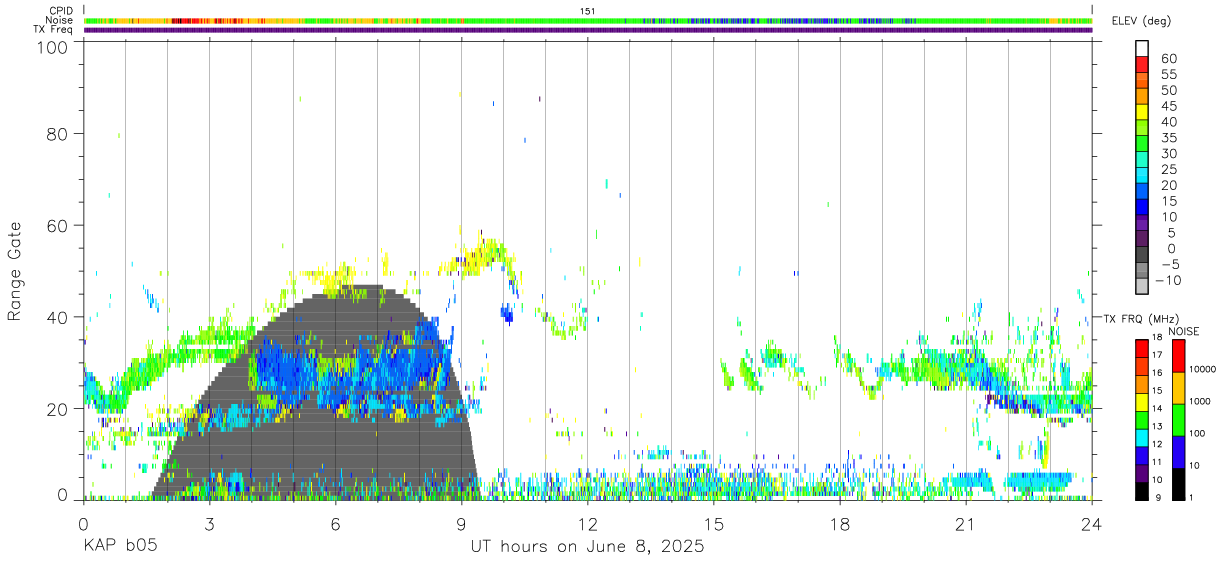The height and width of the screenshot is (567, 1228).
Task: Click the '9' tick on the UT hours axis
Action: pos(461,523)
